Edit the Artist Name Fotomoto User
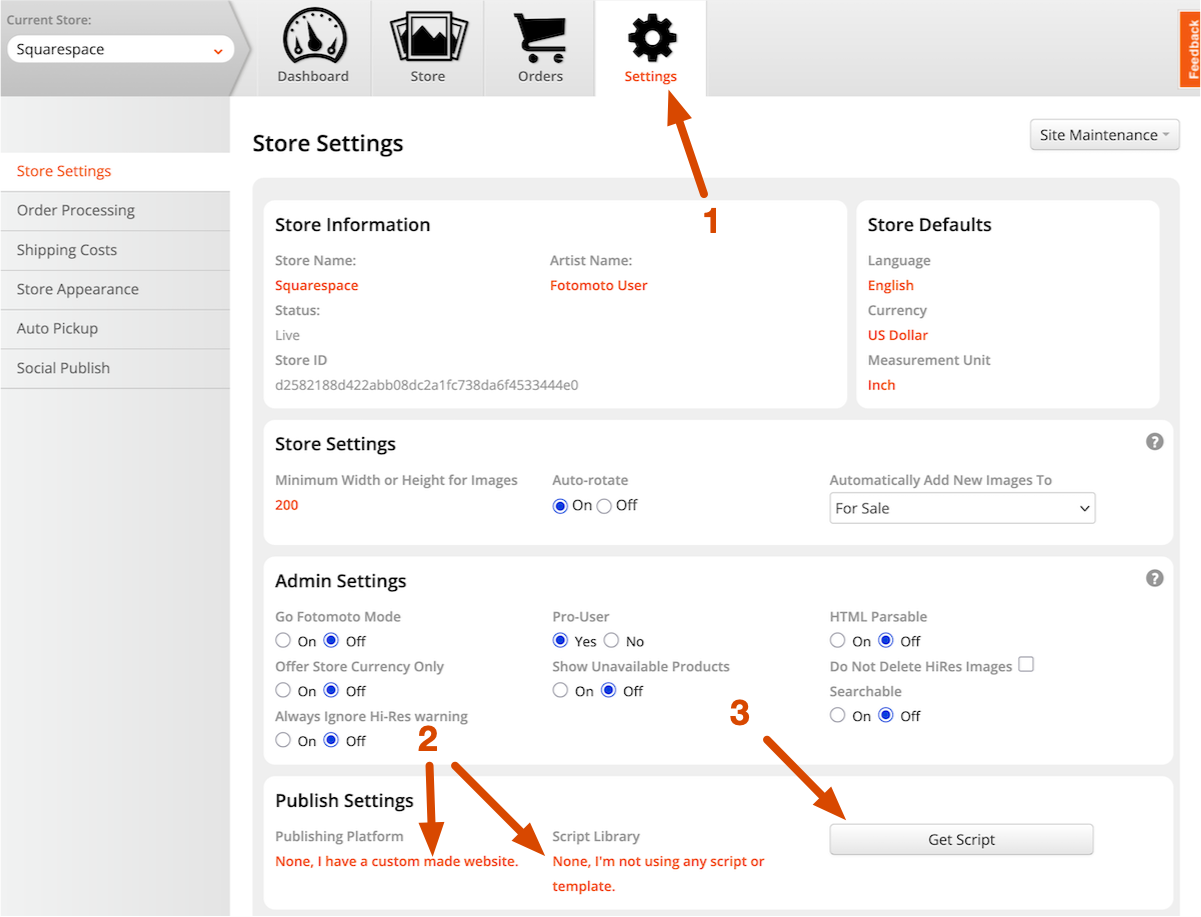Image resolution: width=1201 pixels, height=917 pixels. click(598, 285)
